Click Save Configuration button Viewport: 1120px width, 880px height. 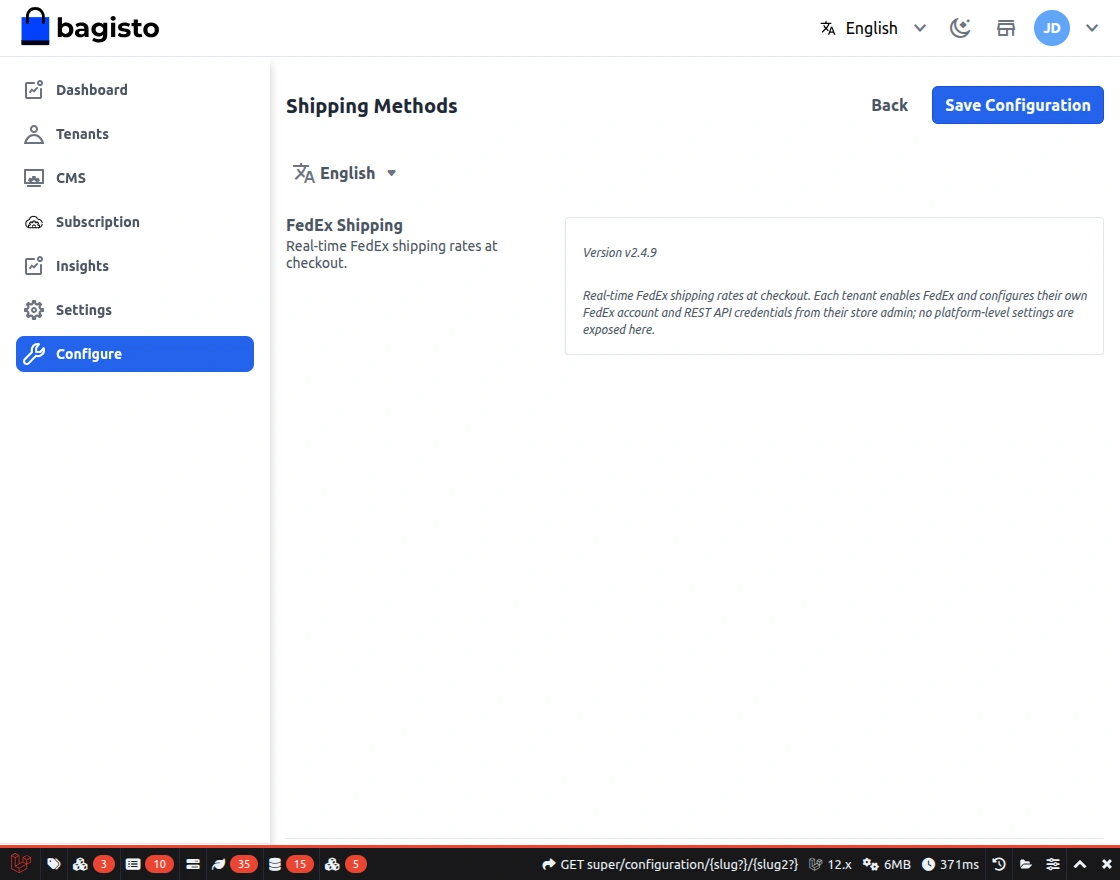tap(1017, 105)
